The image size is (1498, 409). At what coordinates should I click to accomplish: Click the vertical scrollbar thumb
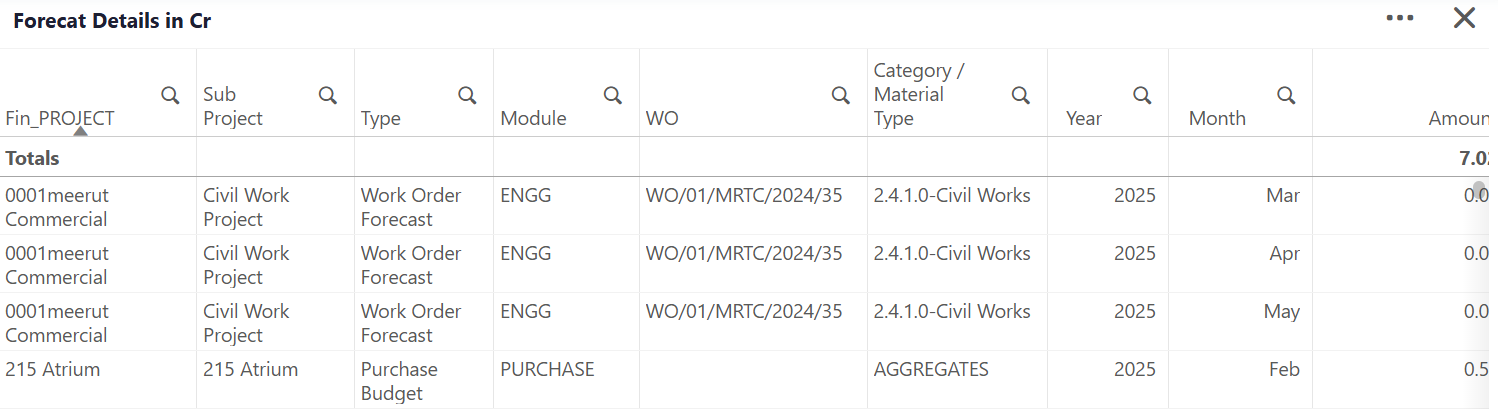click(x=1479, y=189)
